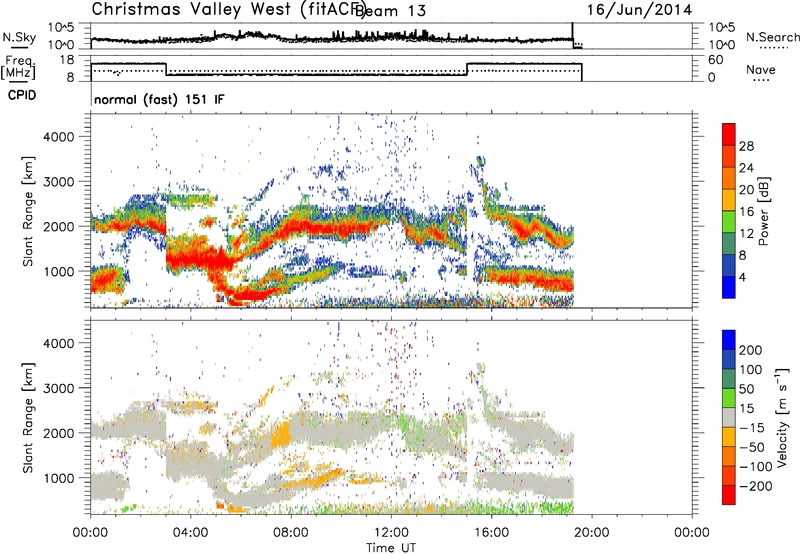Click the '200' Velocity scale value
Image resolution: width=800 pixels, height=554 pixels.
[751, 350]
